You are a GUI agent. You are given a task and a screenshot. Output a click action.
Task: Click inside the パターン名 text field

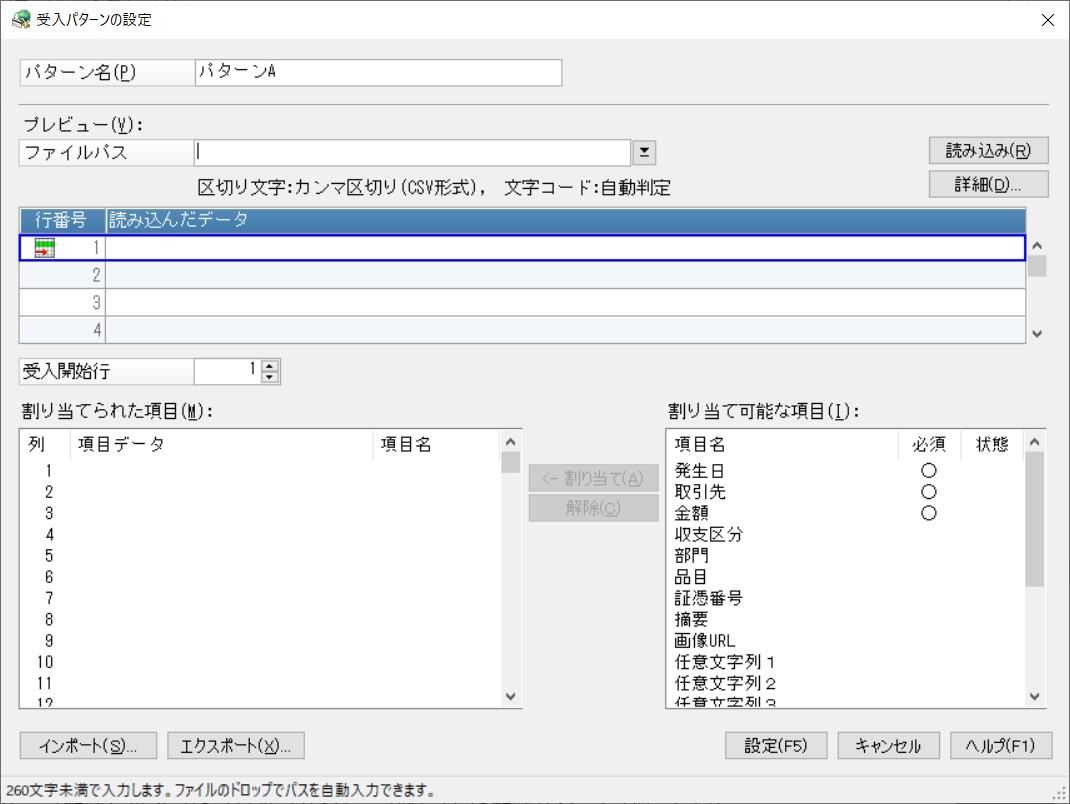[x=378, y=72]
